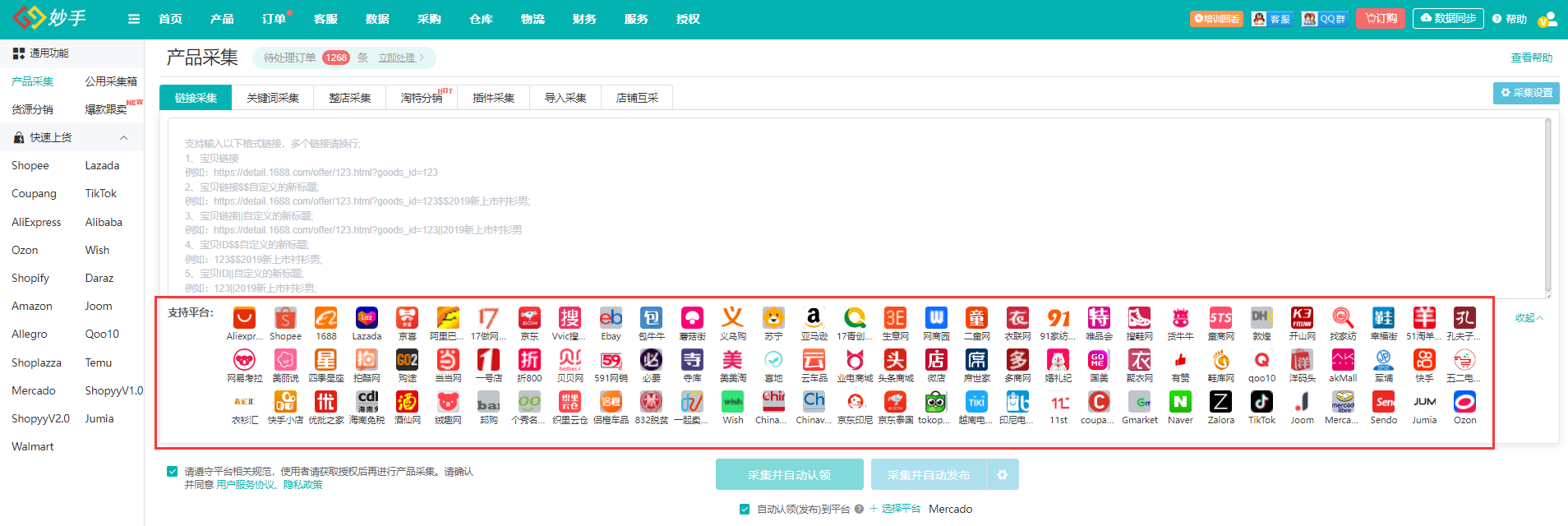Click the 数据同步 button
Image resolution: width=1568 pixels, height=526 pixels.
(1448, 19)
